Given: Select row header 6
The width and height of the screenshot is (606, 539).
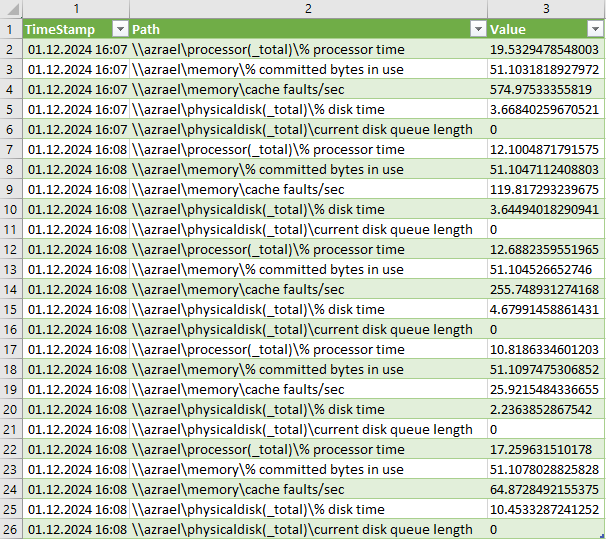Looking at the screenshot, I should tap(10, 129).
